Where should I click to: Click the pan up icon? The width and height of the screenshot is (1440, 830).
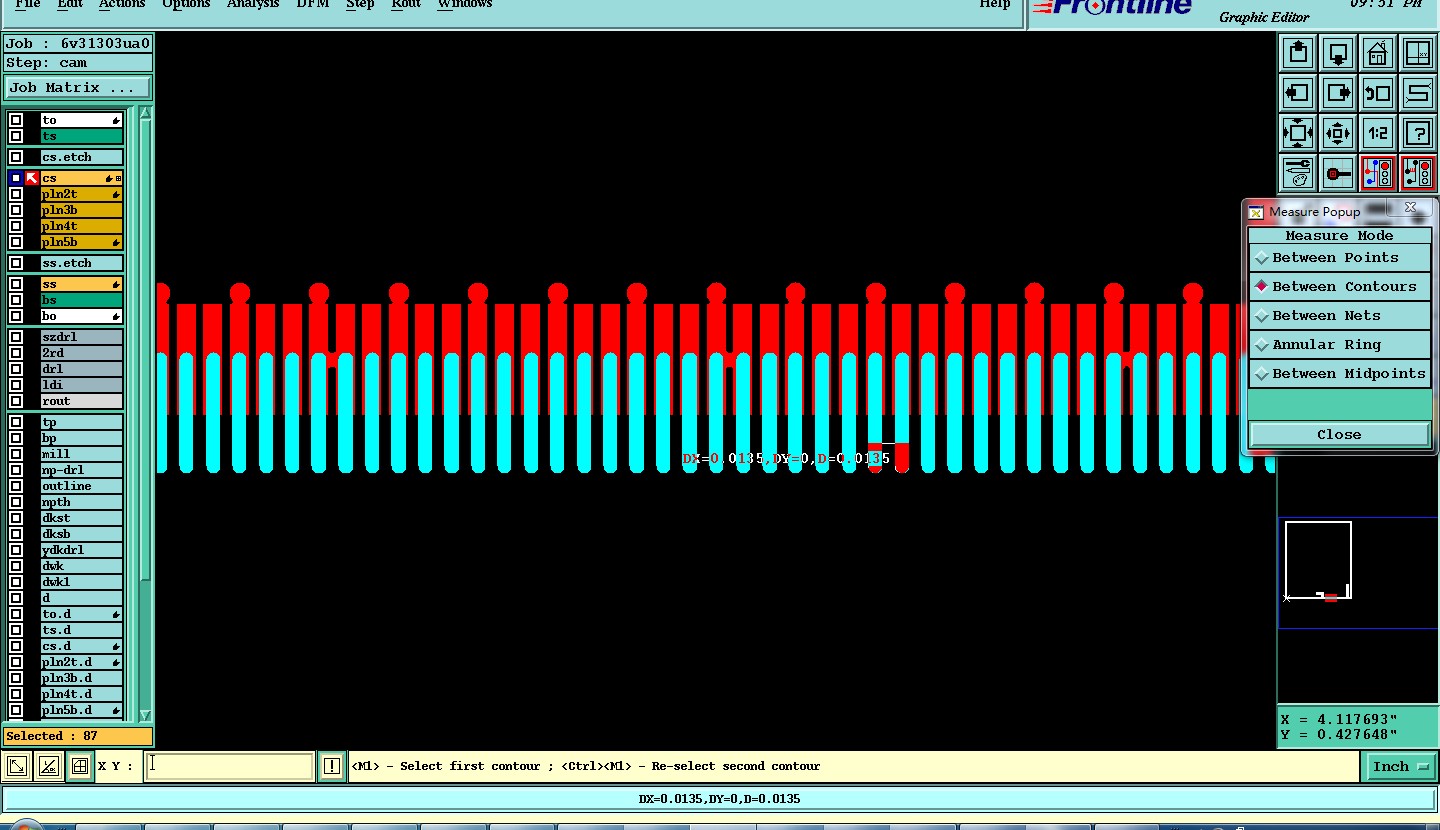pos(1298,53)
